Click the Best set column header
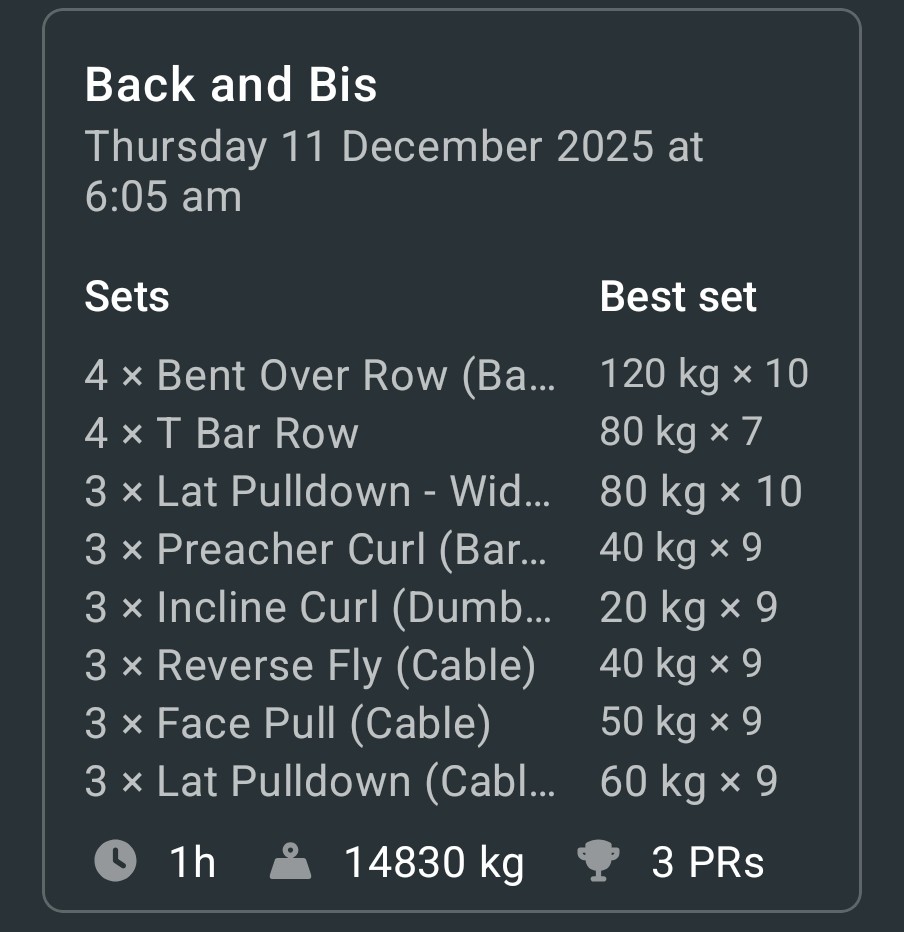Image resolution: width=904 pixels, height=932 pixels. click(678, 297)
